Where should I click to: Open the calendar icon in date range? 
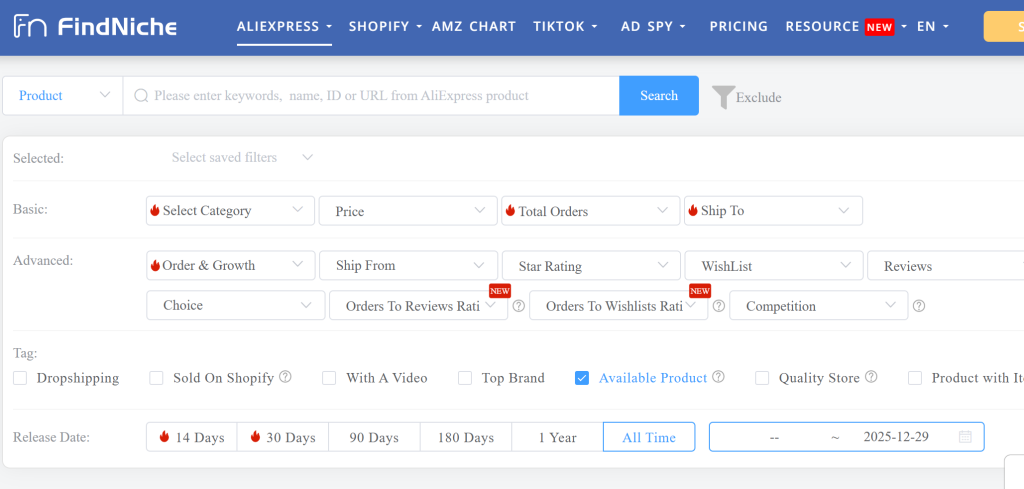(965, 437)
